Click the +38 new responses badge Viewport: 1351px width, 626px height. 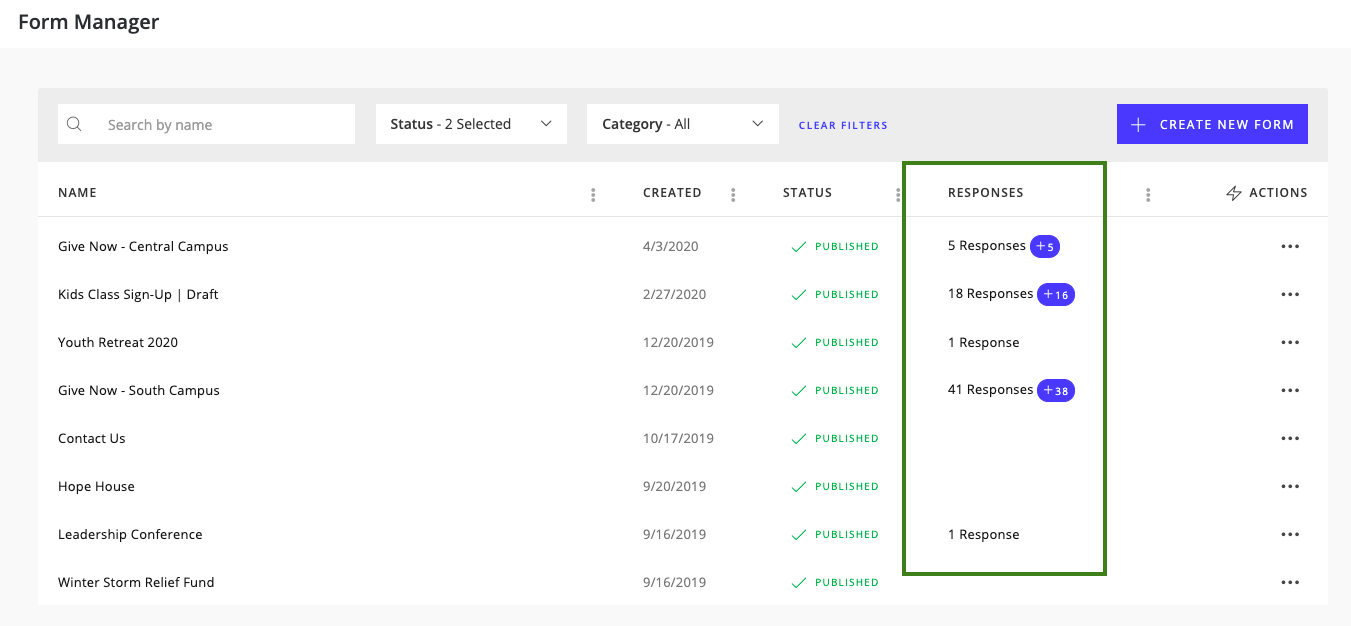(x=1056, y=391)
